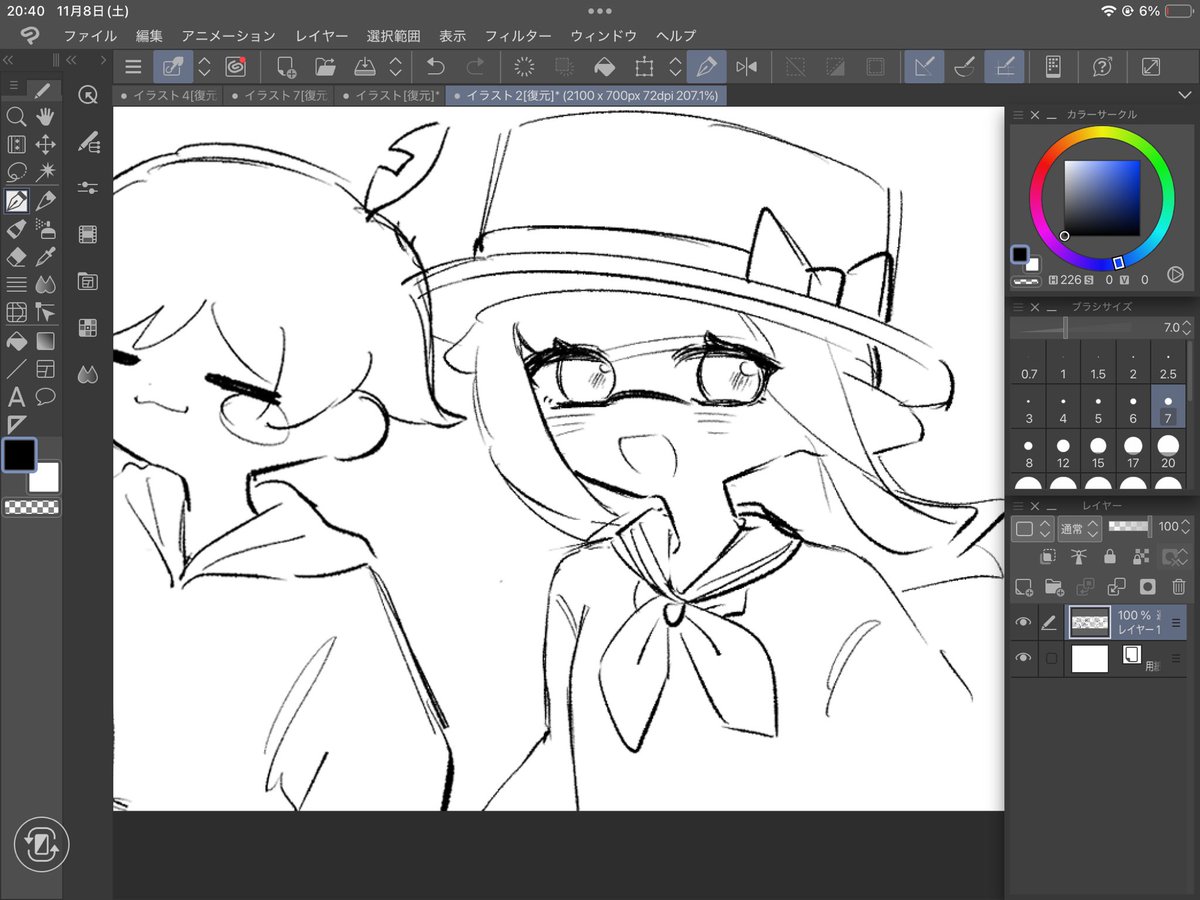Open the Sub Tool detail sliders panel
This screenshot has width=1200, height=900.
coord(88,188)
